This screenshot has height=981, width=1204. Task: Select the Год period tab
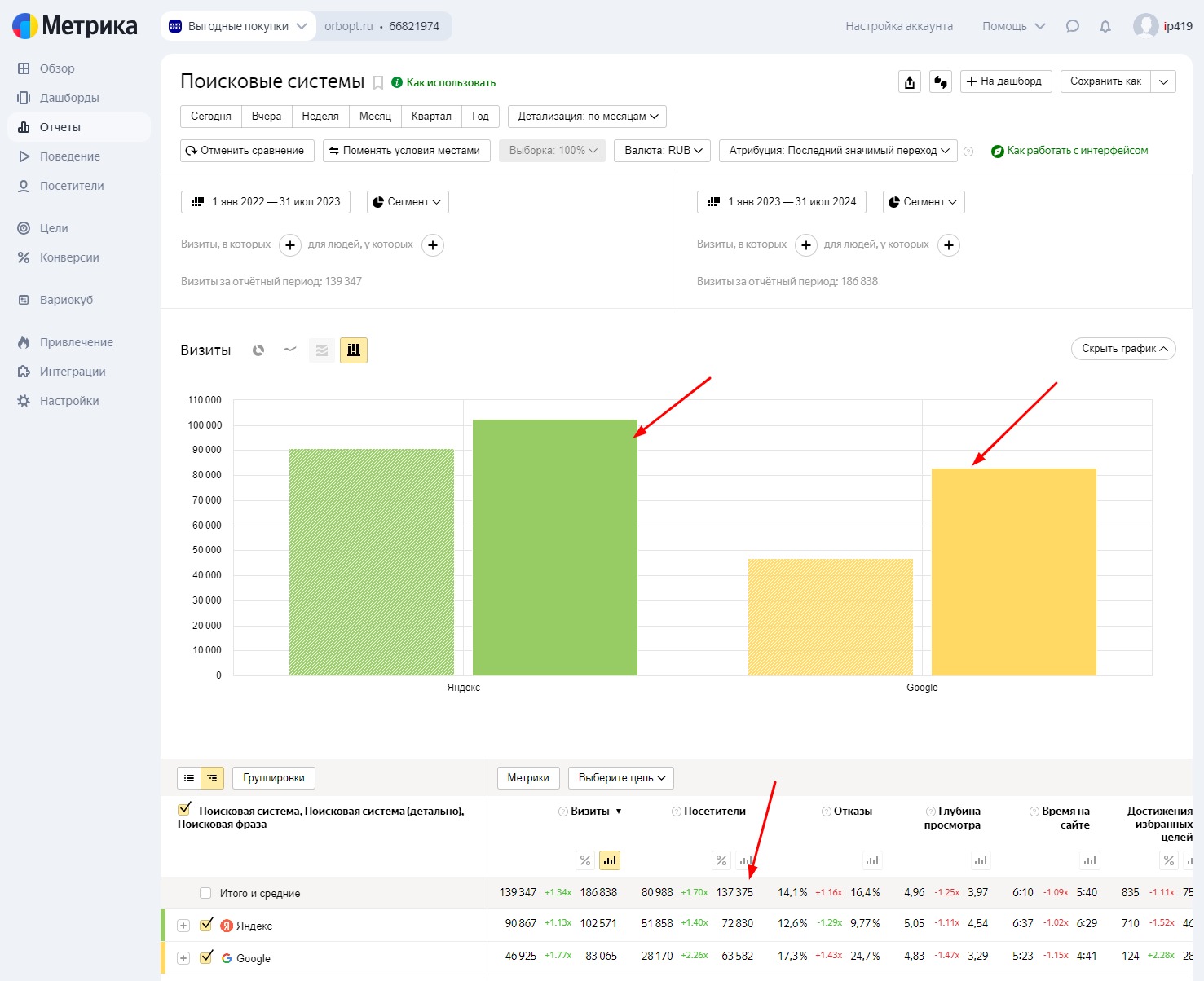tap(481, 117)
